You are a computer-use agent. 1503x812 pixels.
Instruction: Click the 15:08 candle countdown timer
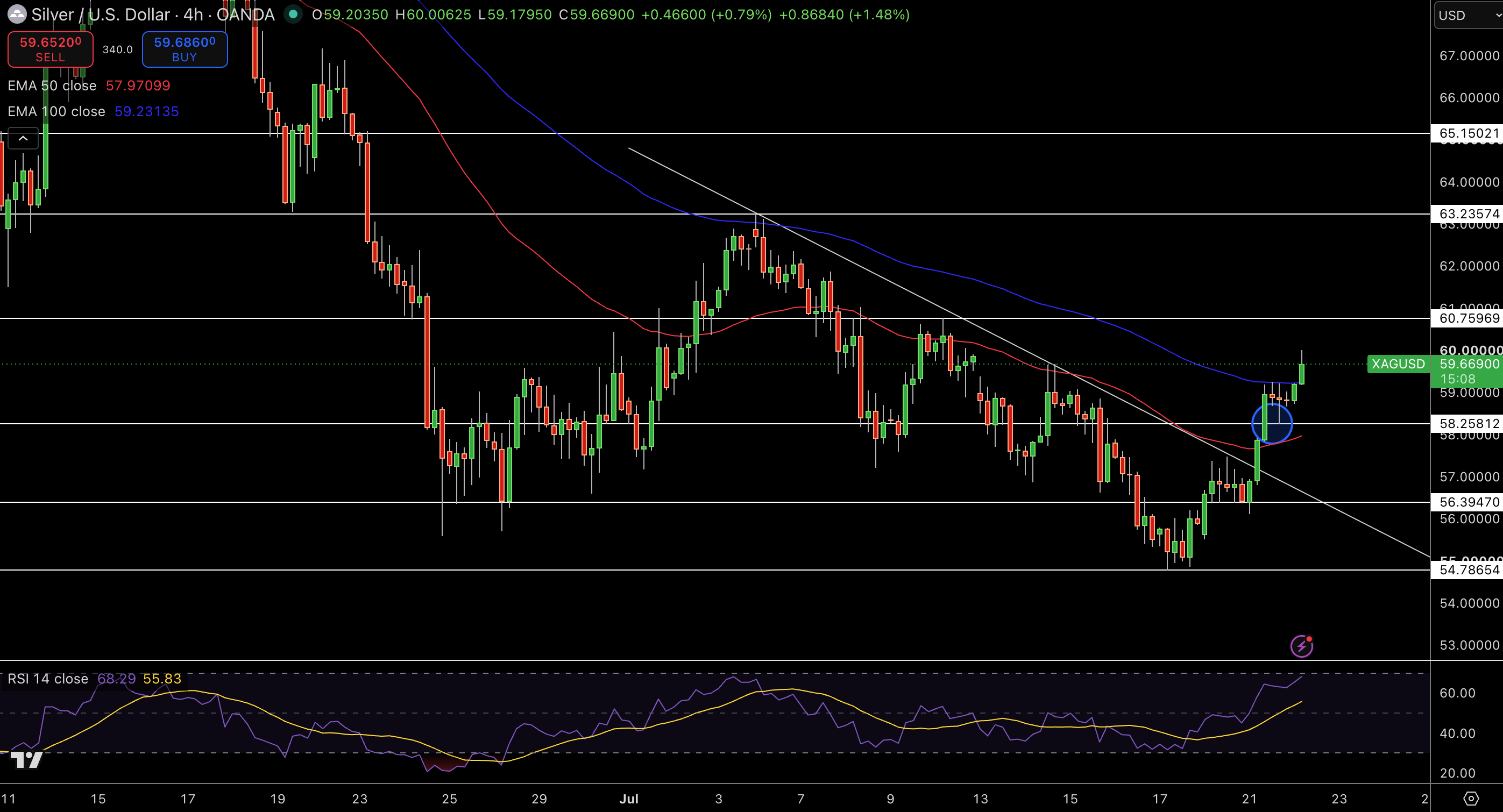pos(1457,379)
